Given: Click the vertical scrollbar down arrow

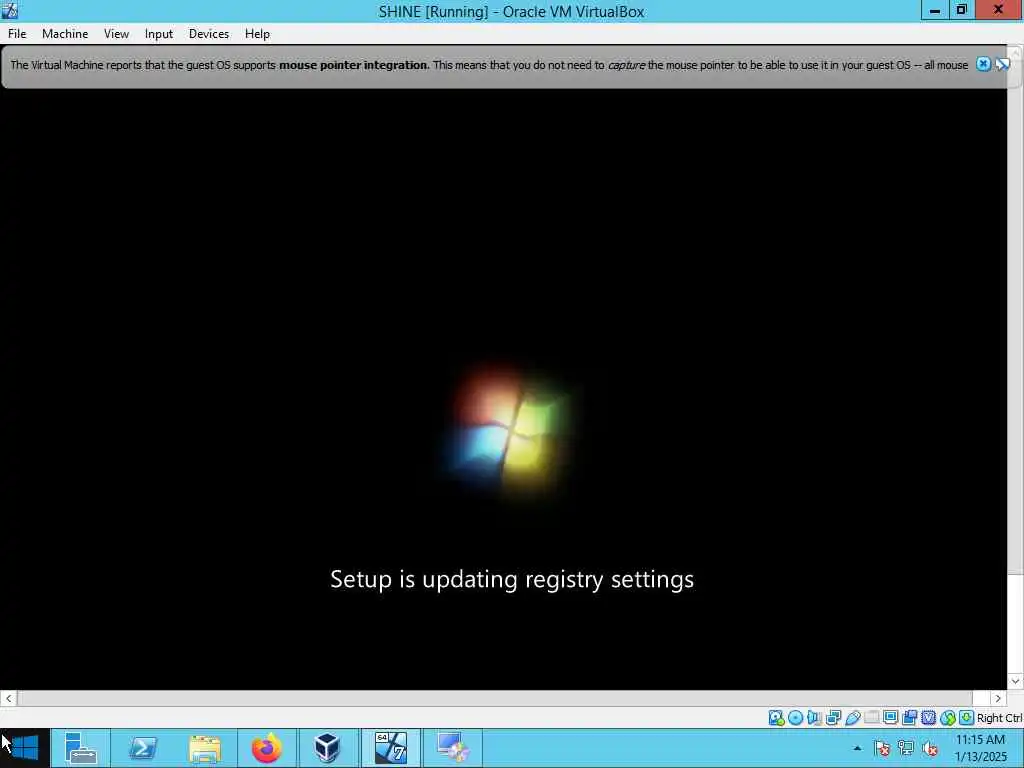Looking at the screenshot, I should tap(1015, 681).
